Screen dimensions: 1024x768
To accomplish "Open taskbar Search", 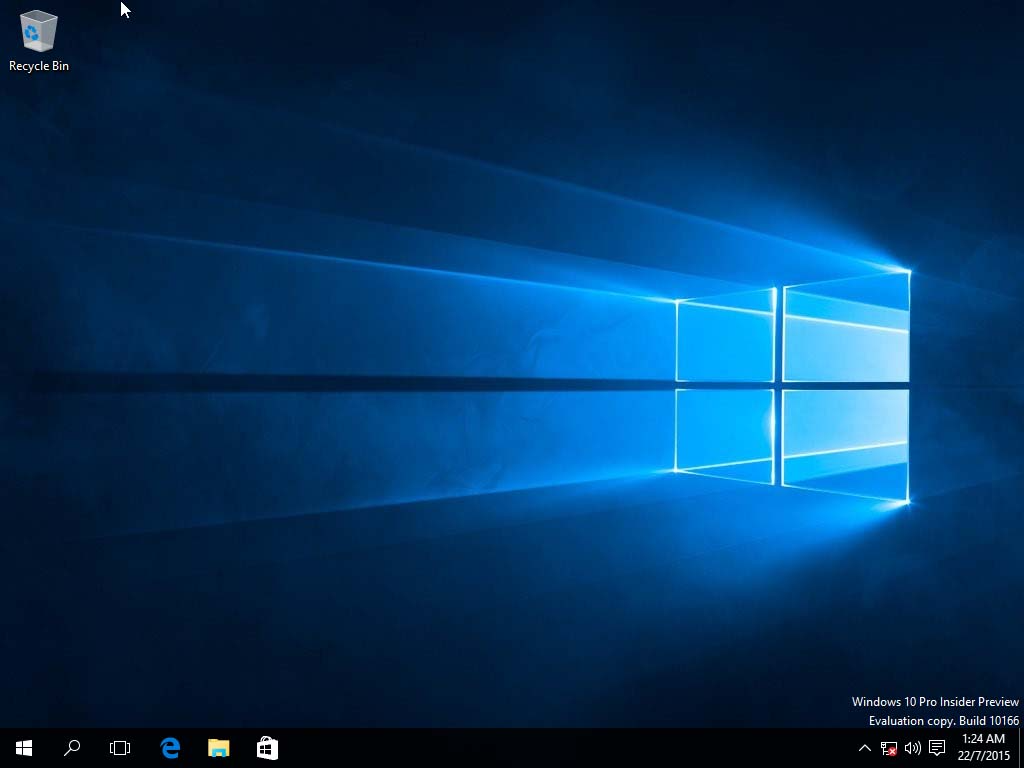I will pyautogui.click(x=72, y=748).
